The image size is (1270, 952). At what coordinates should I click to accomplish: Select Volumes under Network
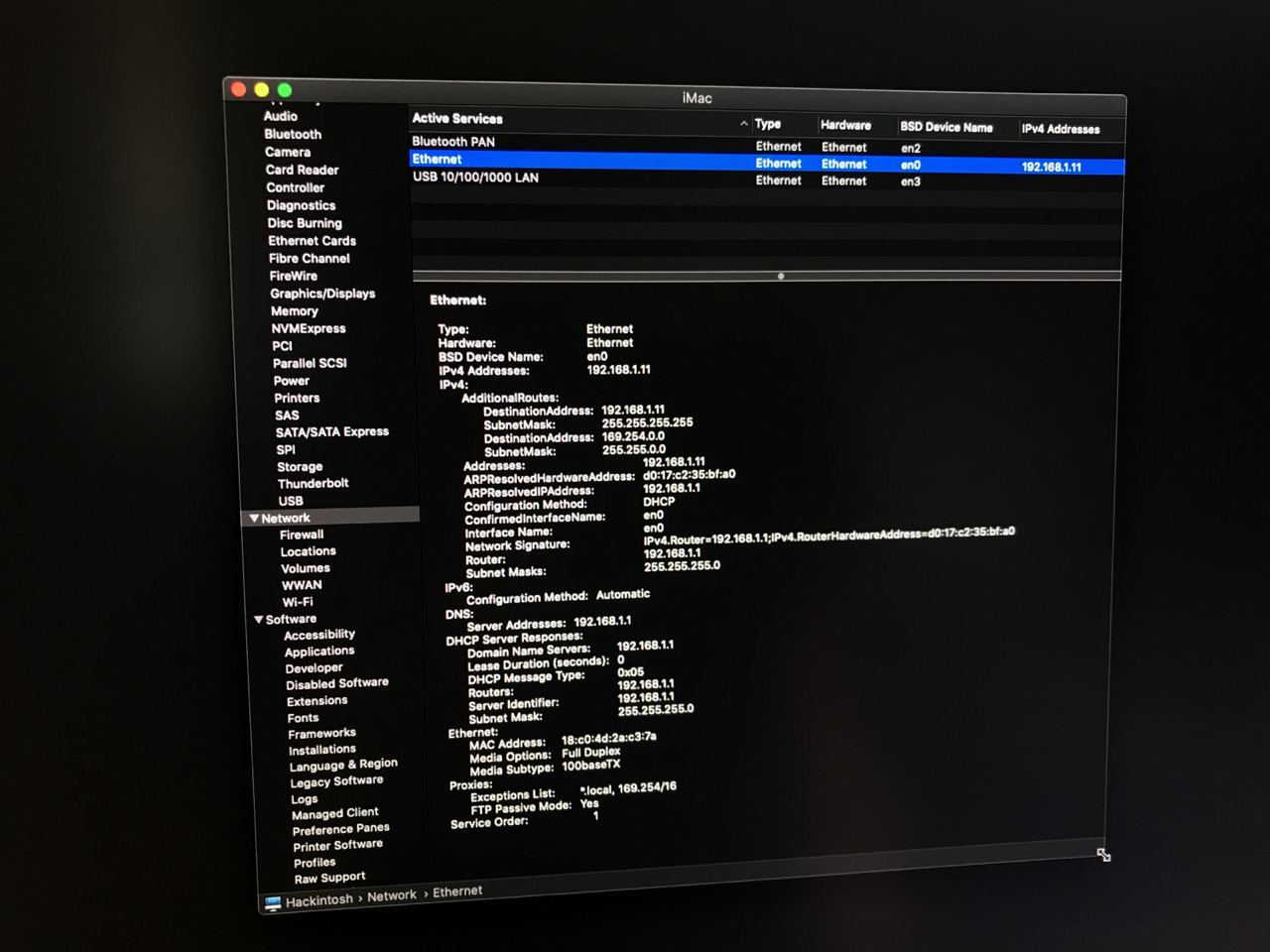306,568
